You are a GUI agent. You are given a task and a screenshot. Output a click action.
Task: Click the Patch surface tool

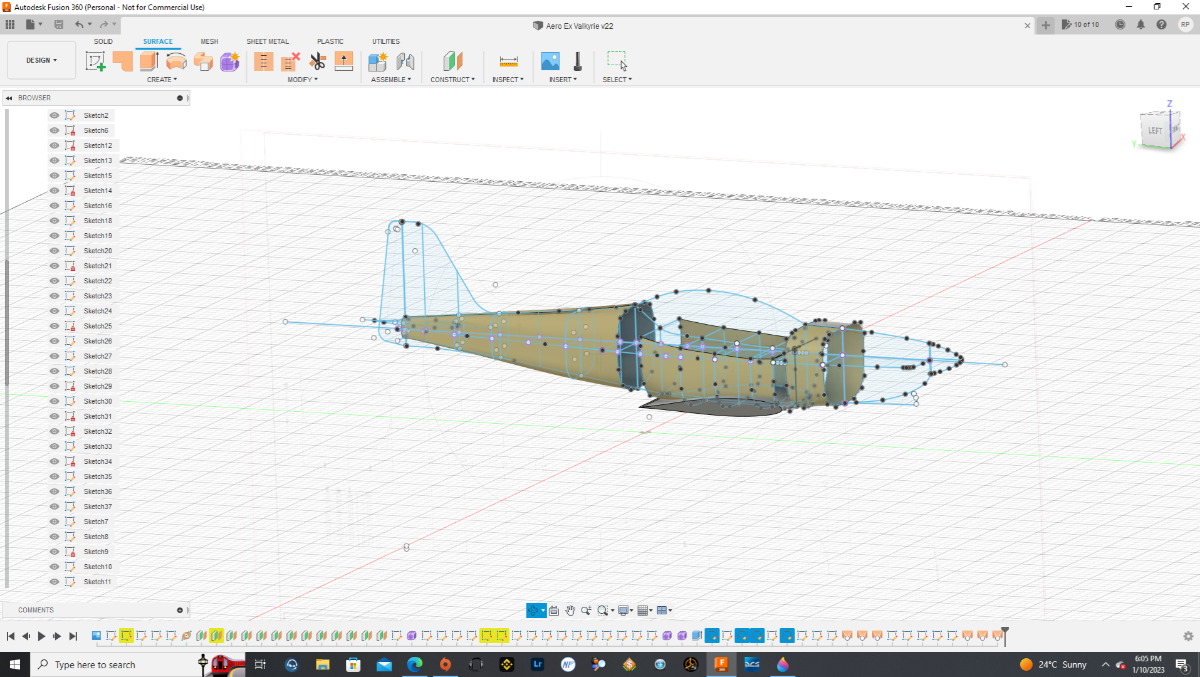pos(123,62)
